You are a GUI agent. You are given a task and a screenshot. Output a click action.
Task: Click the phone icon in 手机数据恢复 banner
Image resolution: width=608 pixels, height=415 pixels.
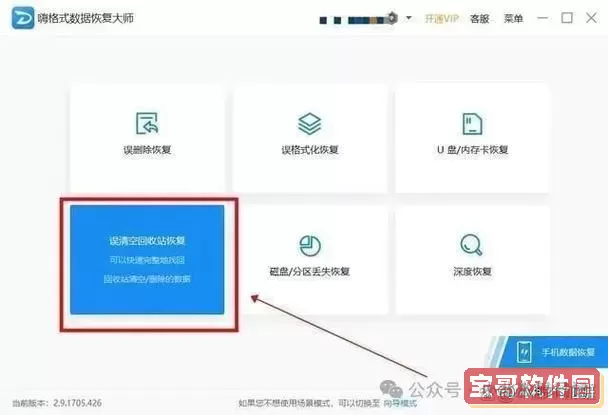(524, 352)
